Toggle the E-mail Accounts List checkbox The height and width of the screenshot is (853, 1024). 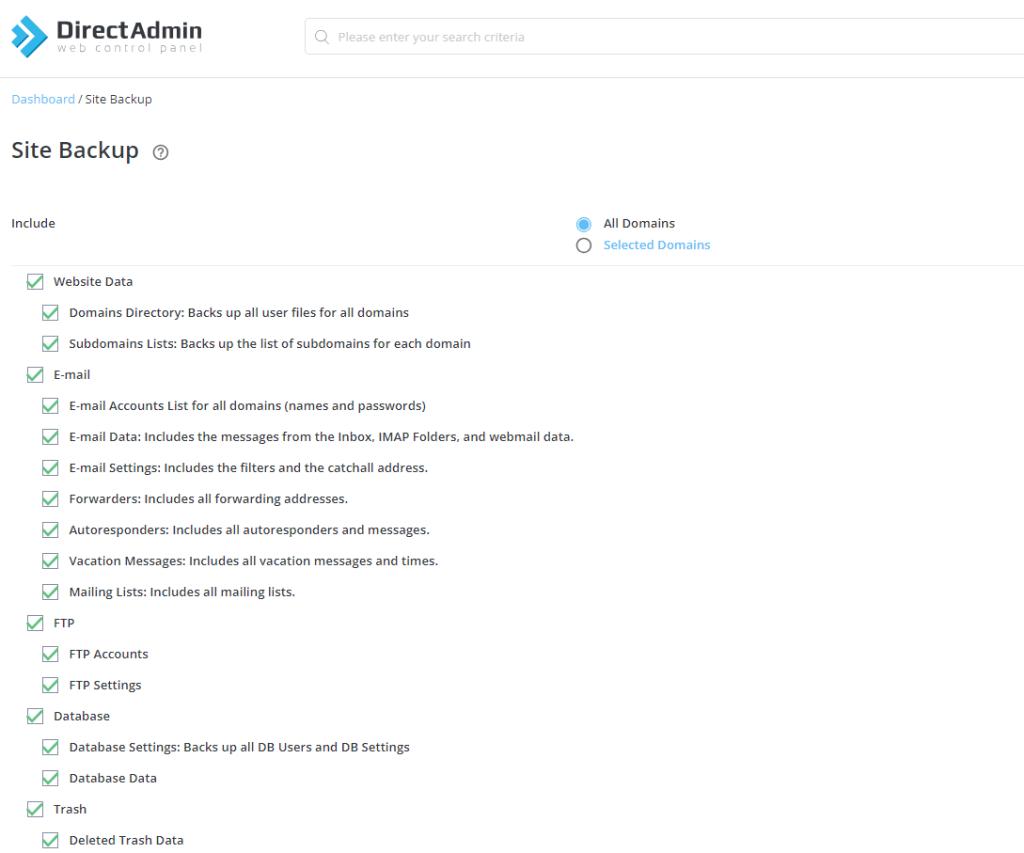point(50,406)
